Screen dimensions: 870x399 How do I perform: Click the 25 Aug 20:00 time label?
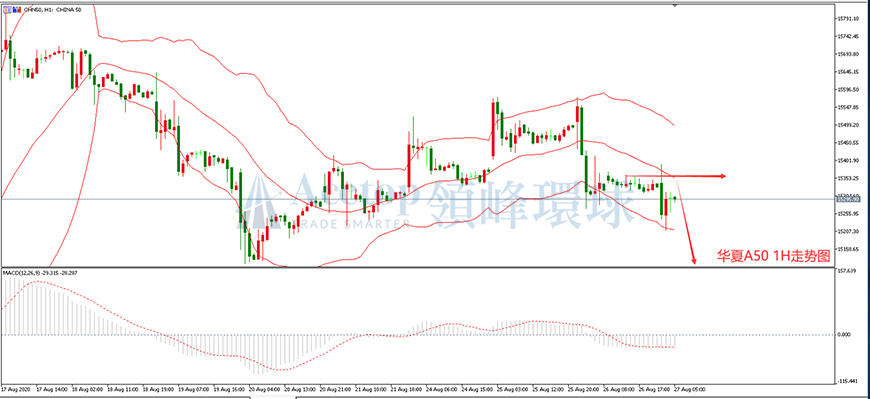click(x=583, y=390)
